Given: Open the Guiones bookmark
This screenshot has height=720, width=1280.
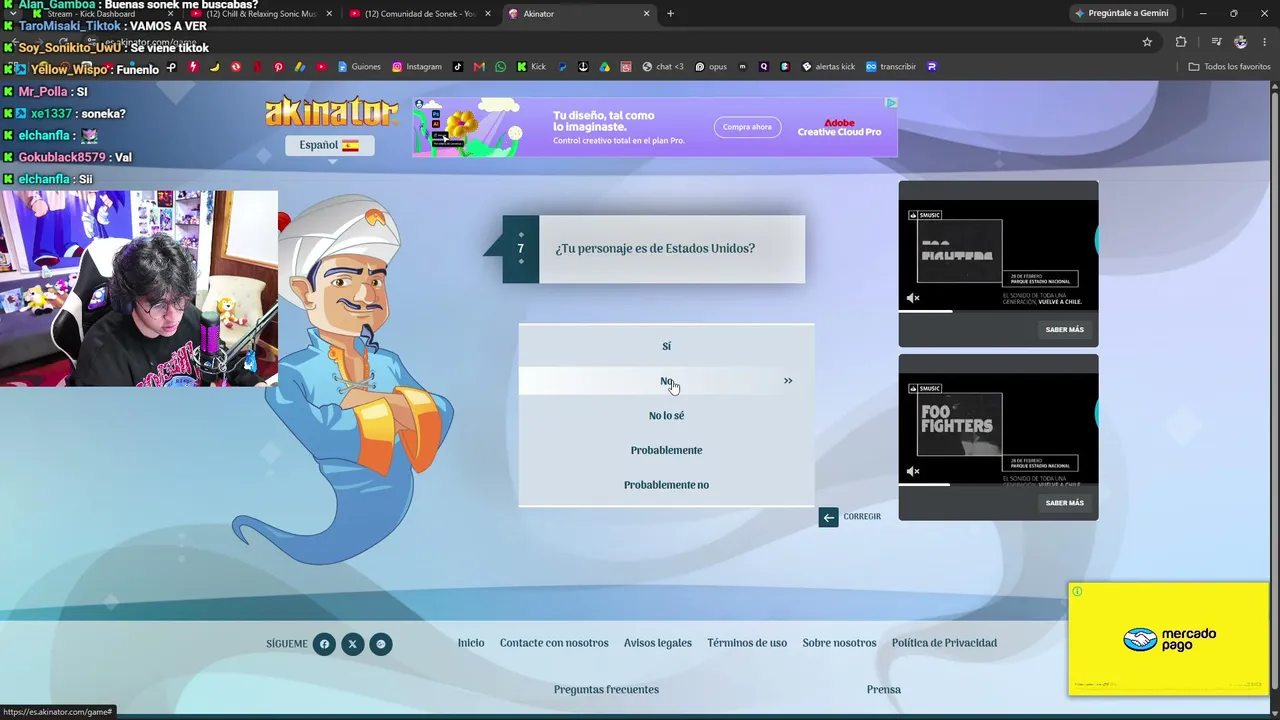Looking at the screenshot, I should (359, 67).
